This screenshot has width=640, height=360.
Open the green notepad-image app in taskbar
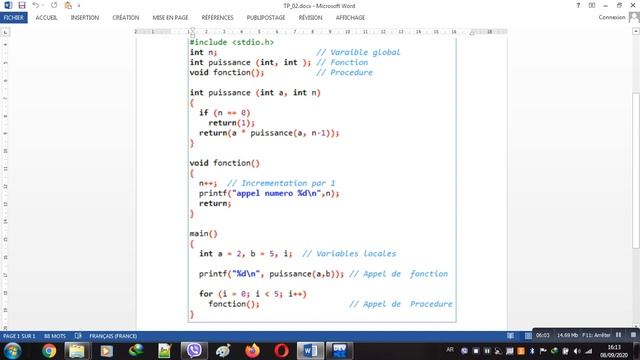click(x=164, y=351)
